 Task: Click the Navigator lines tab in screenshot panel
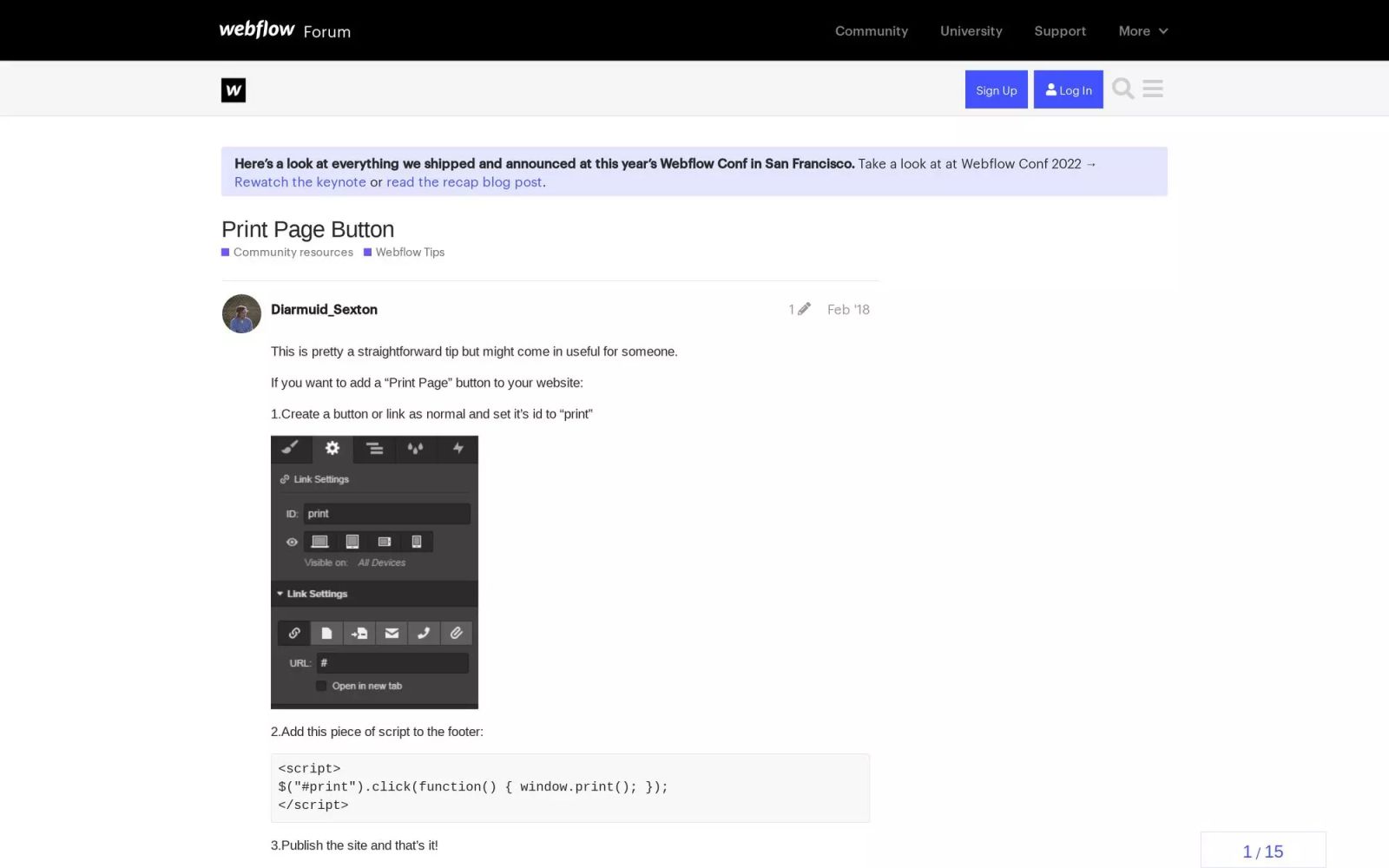tap(374, 448)
